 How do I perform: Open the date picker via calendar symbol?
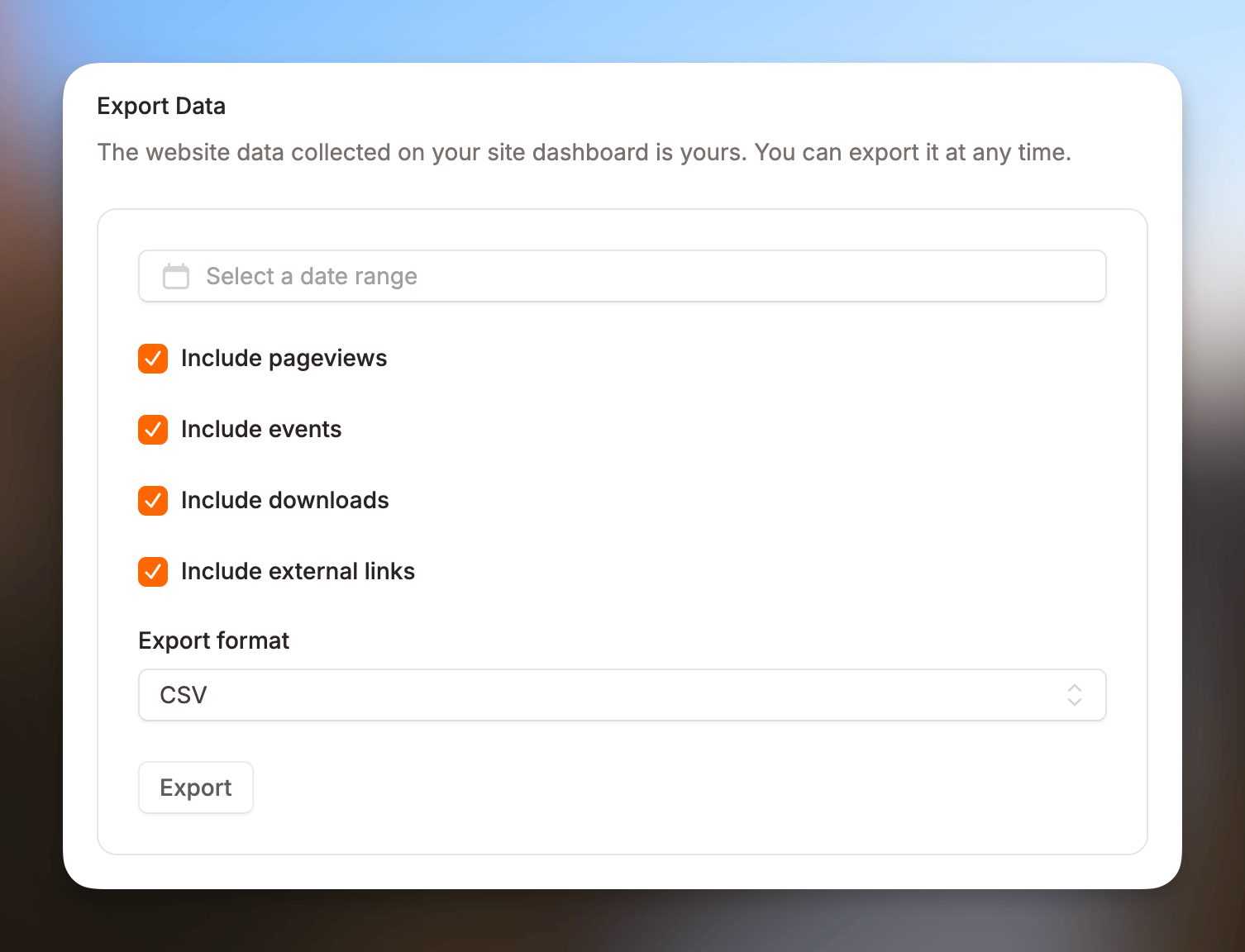click(175, 276)
